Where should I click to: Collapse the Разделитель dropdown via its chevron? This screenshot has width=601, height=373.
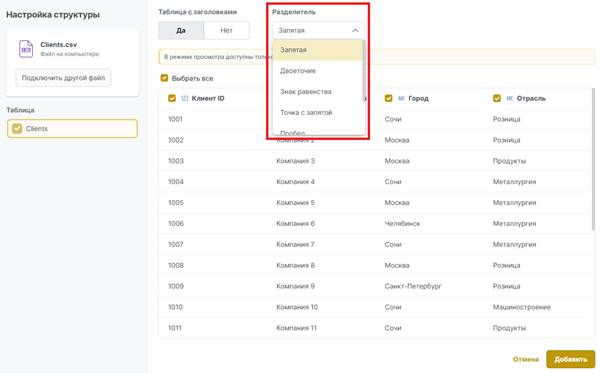pos(355,30)
